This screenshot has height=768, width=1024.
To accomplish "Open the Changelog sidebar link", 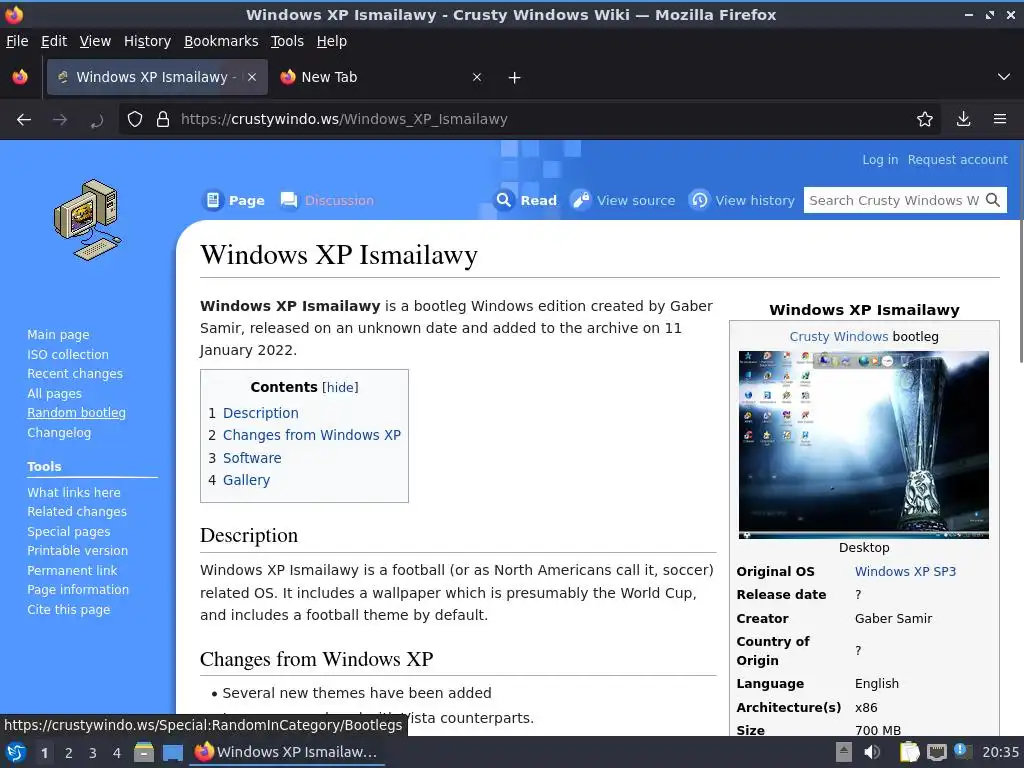I will click(59, 432).
